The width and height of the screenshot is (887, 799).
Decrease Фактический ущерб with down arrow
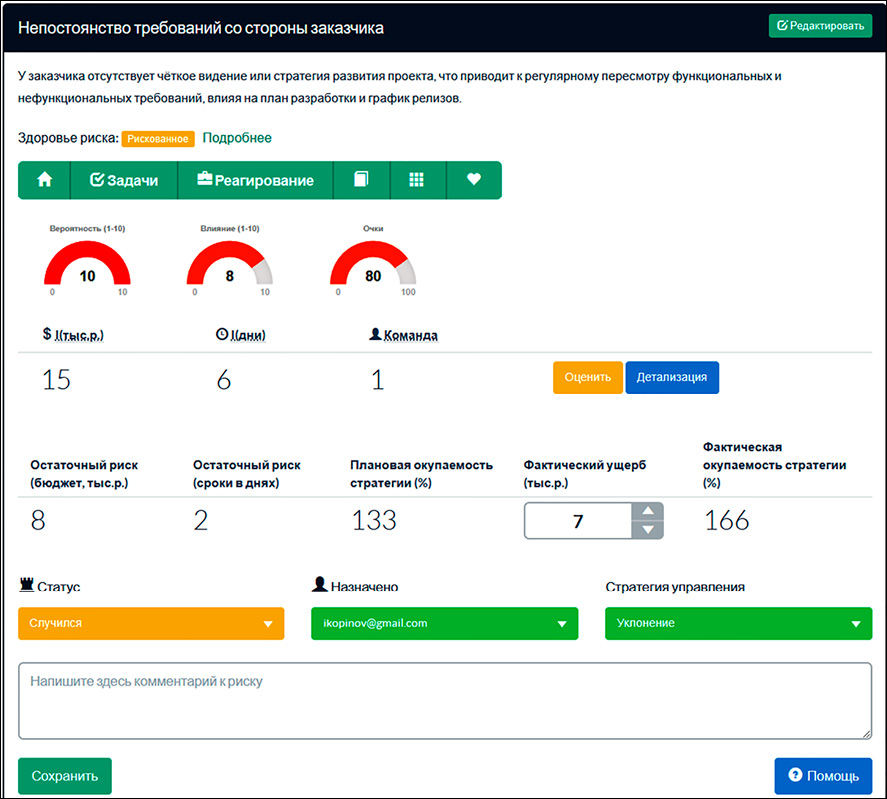coord(648,530)
